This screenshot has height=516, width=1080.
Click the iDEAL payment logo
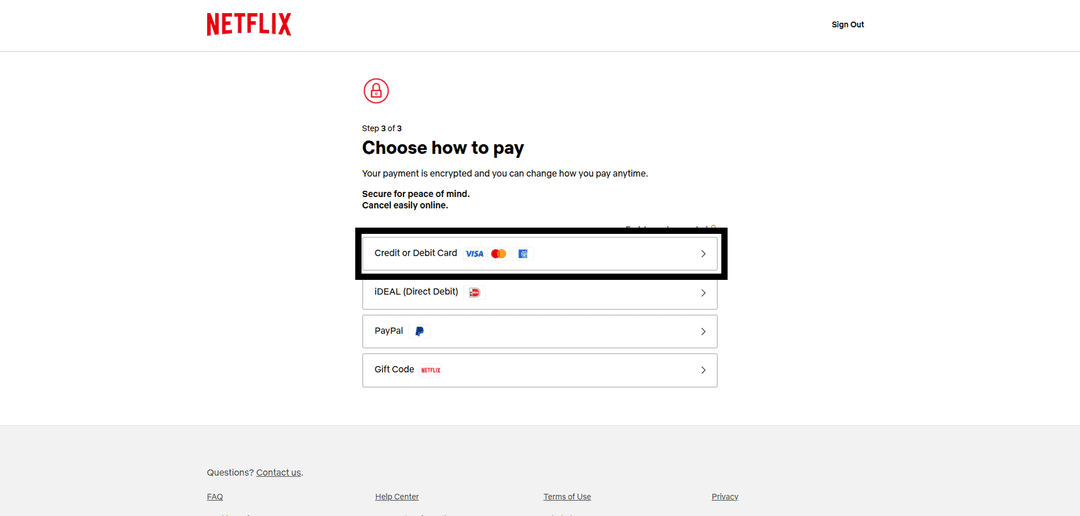click(475, 293)
